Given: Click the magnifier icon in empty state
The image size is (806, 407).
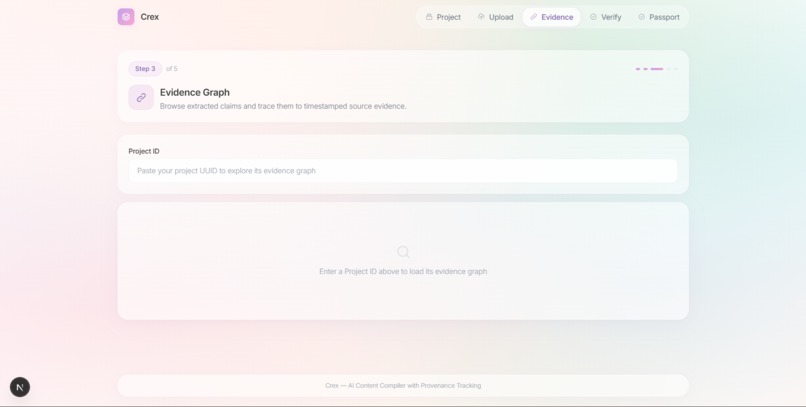Looking at the screenshot, I should (403, 251).
